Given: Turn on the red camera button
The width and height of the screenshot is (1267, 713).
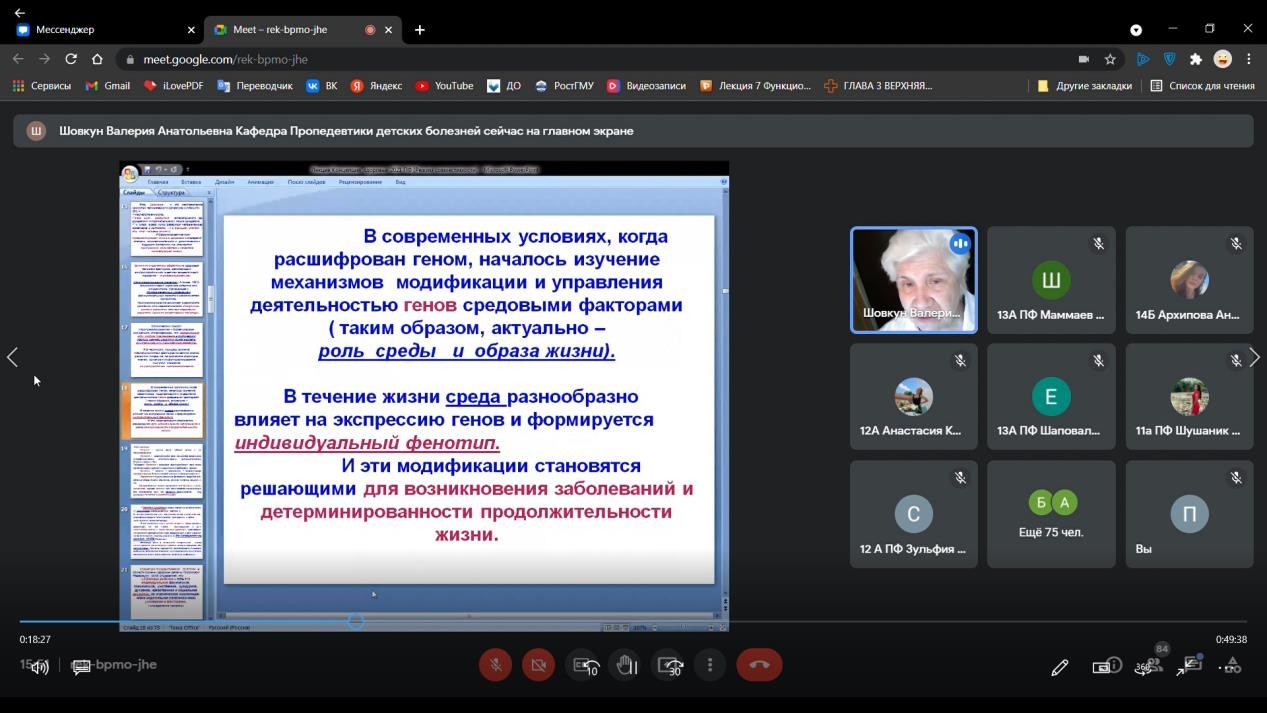Looking at the screenshot, I should coord(539,665).
